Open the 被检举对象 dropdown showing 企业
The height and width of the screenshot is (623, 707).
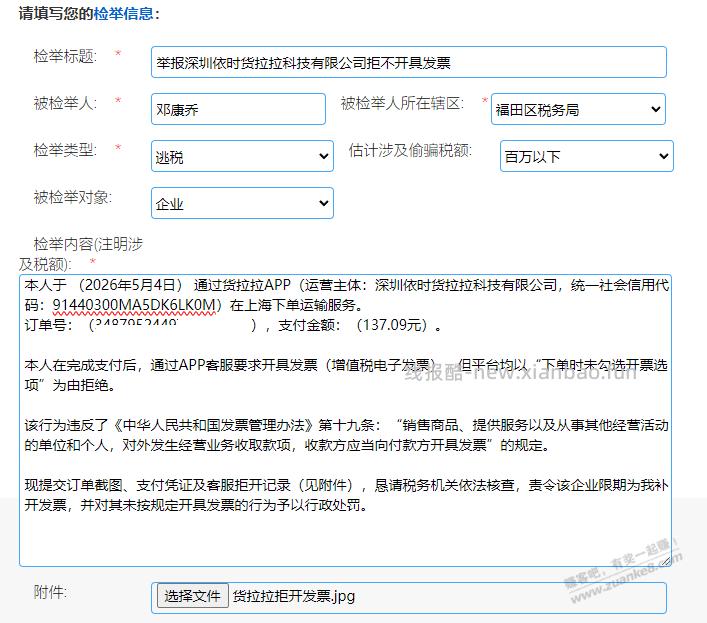(x=242, y=203)
